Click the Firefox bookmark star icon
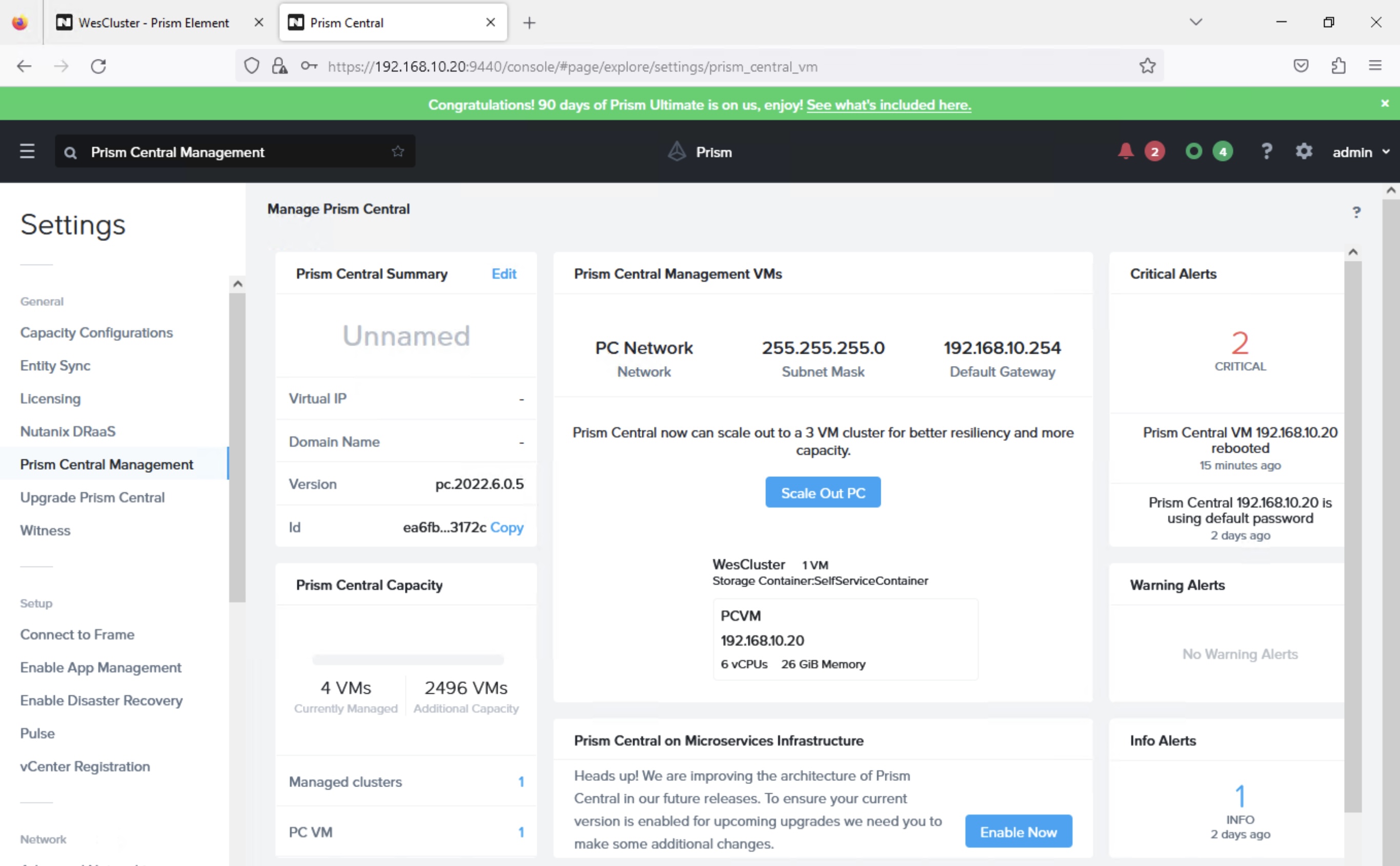 coord(1147,67)
